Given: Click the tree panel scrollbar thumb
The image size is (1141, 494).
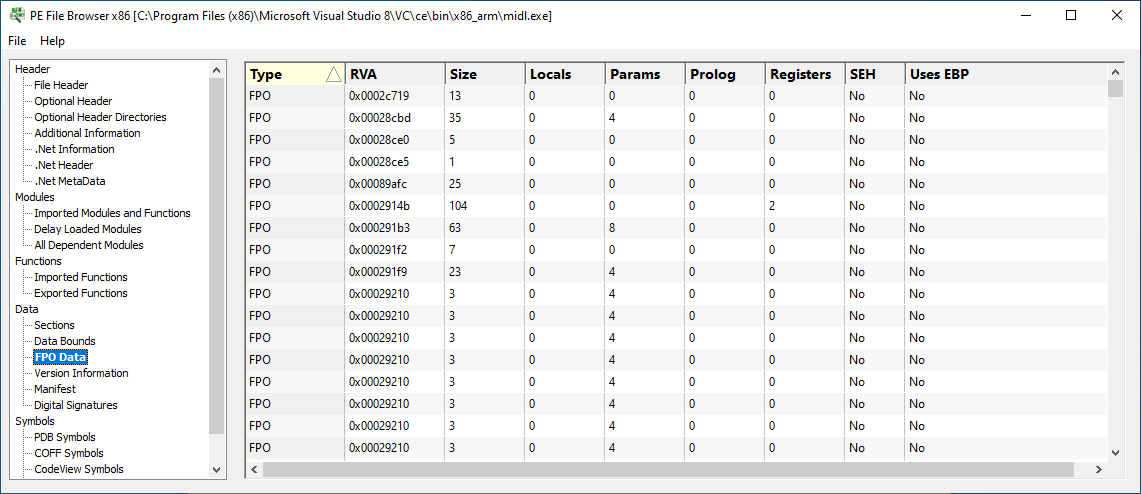Looking at the screenshot, I should pos(216,255).
